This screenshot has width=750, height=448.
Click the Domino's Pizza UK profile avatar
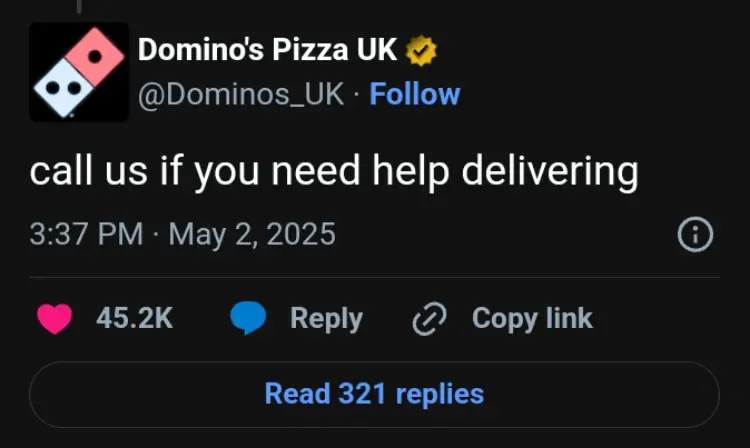(x=79, y=72)
